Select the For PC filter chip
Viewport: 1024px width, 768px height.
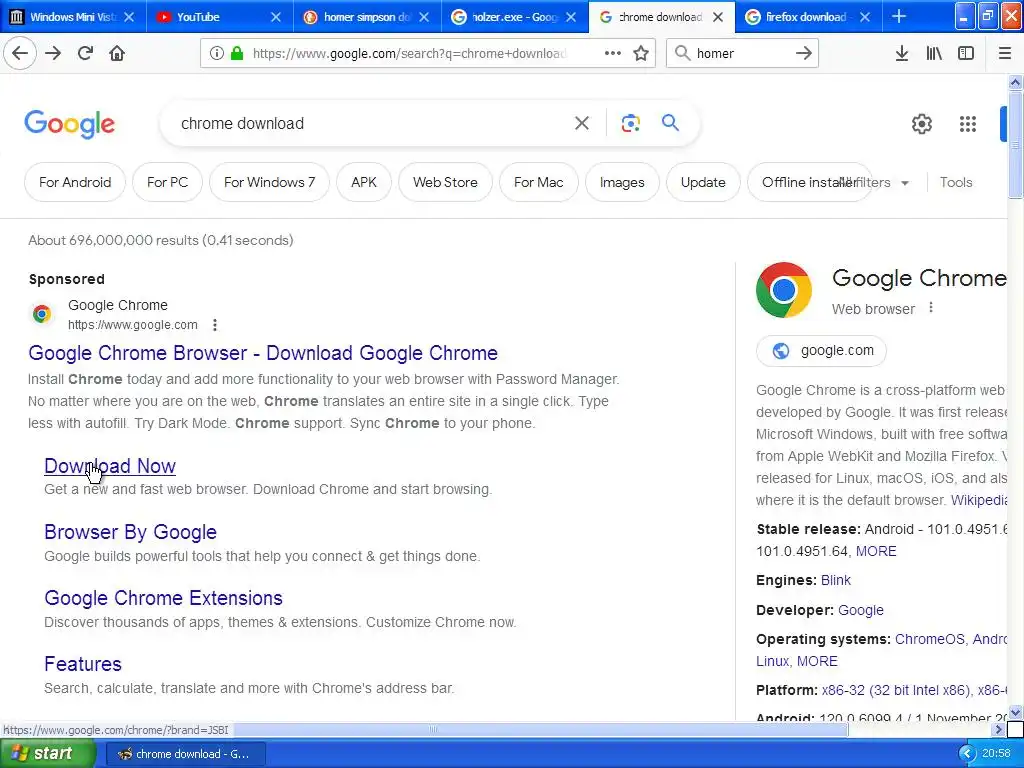pos(167,182)
